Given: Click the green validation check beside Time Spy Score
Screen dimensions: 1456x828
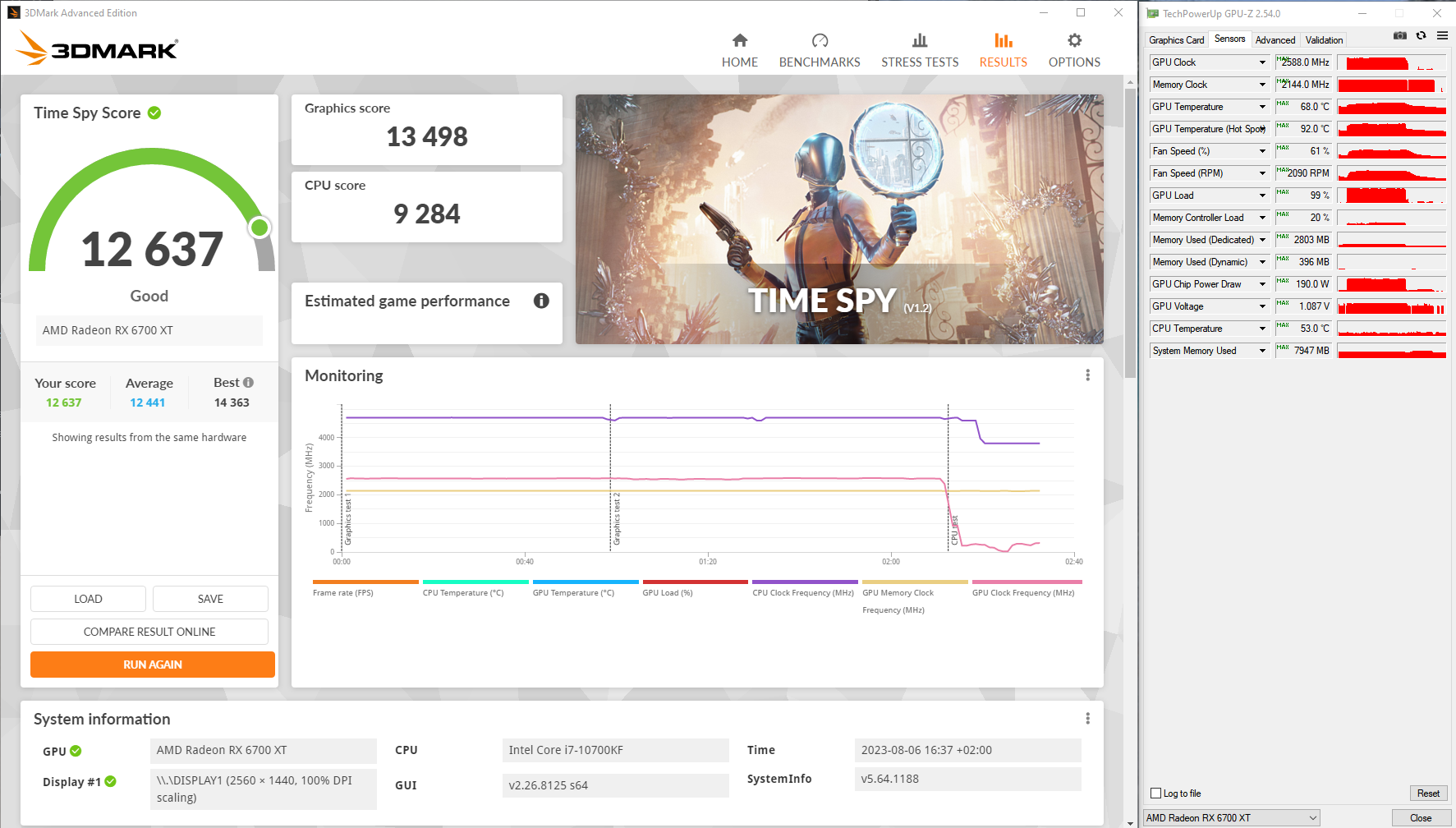Looking at the screenshot, I should point(154,113).
